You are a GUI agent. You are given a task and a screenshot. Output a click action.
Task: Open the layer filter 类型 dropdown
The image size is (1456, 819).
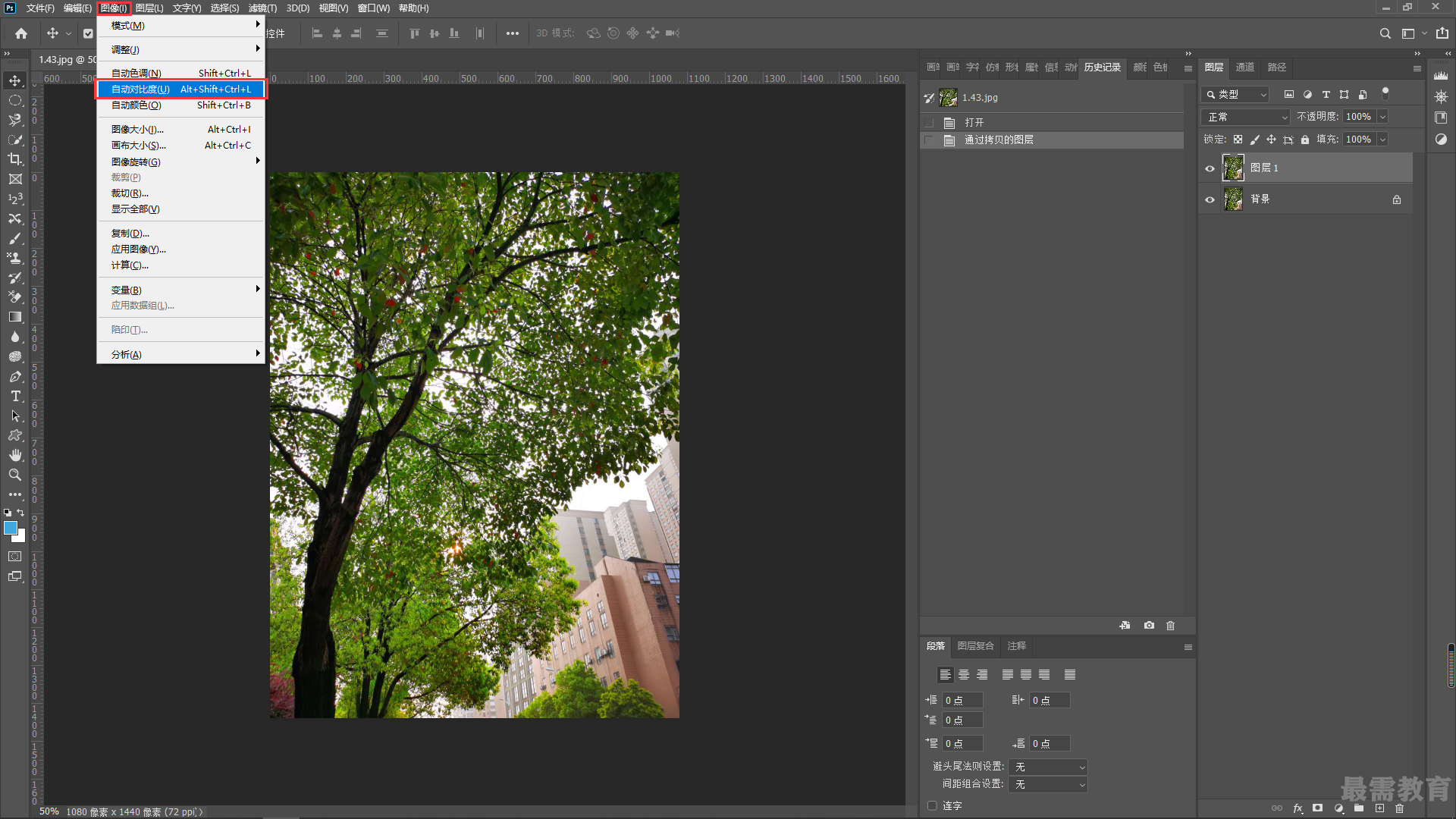click(1236, 95)
